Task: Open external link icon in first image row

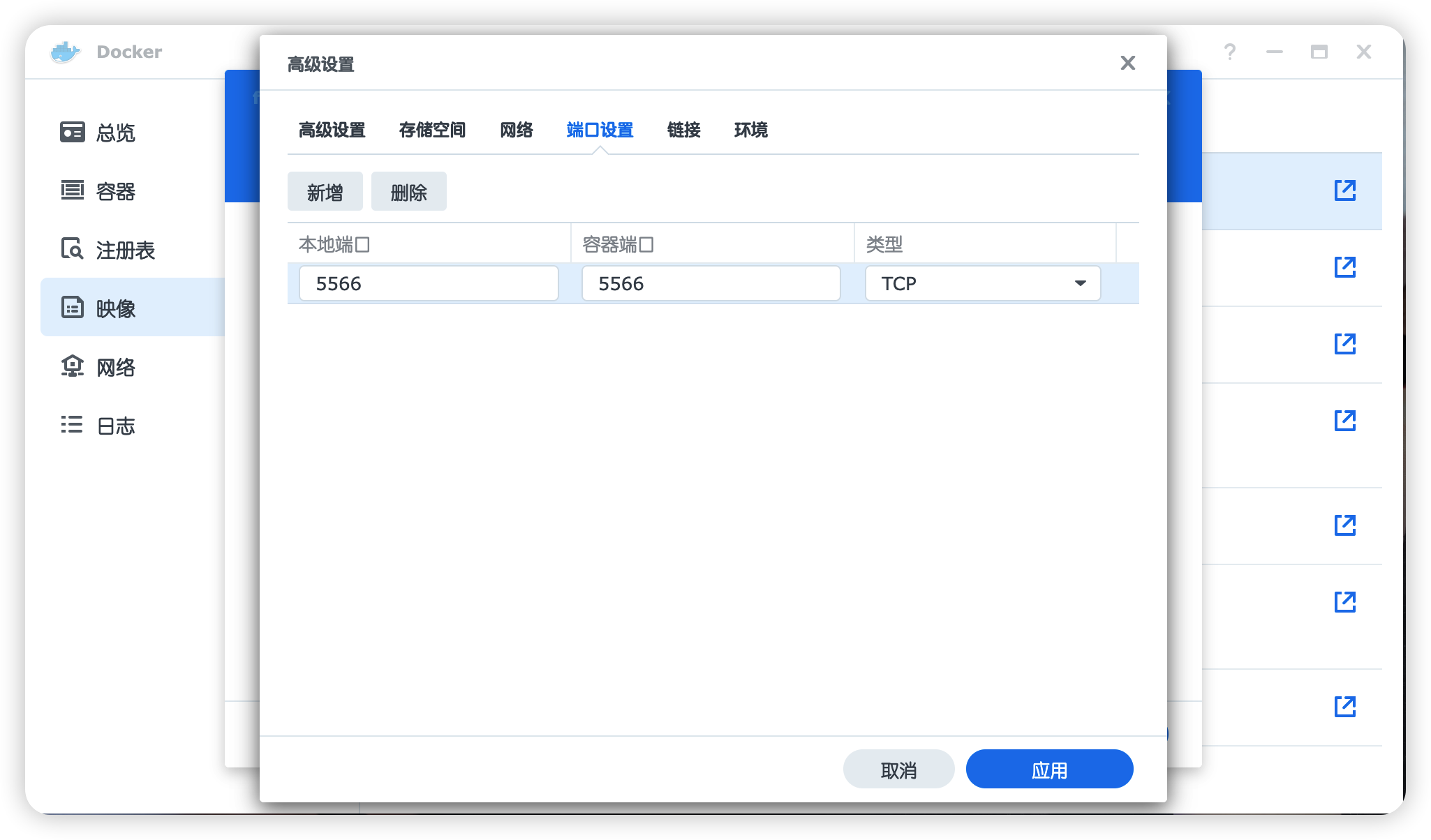Action: point(1345,190)
